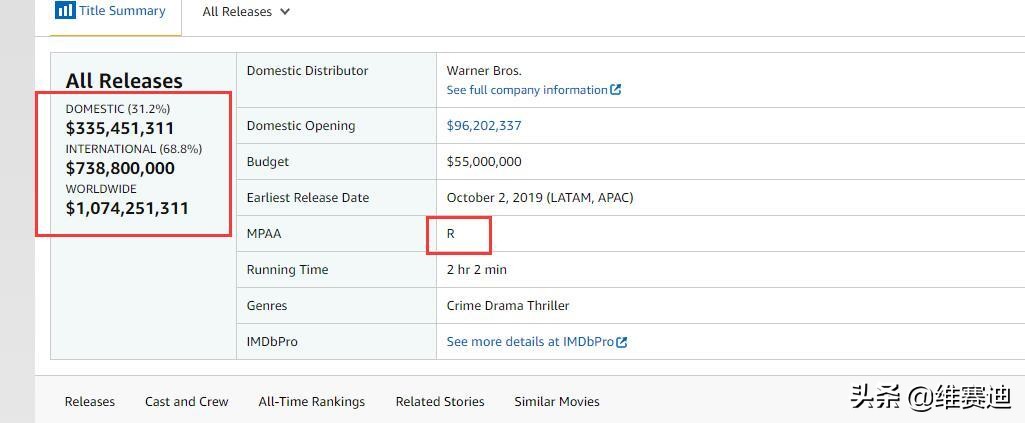This screenshot has height=423, width=1025.
Task: Switch to Cast and Crew section
Action: click(x=187, y=401)
